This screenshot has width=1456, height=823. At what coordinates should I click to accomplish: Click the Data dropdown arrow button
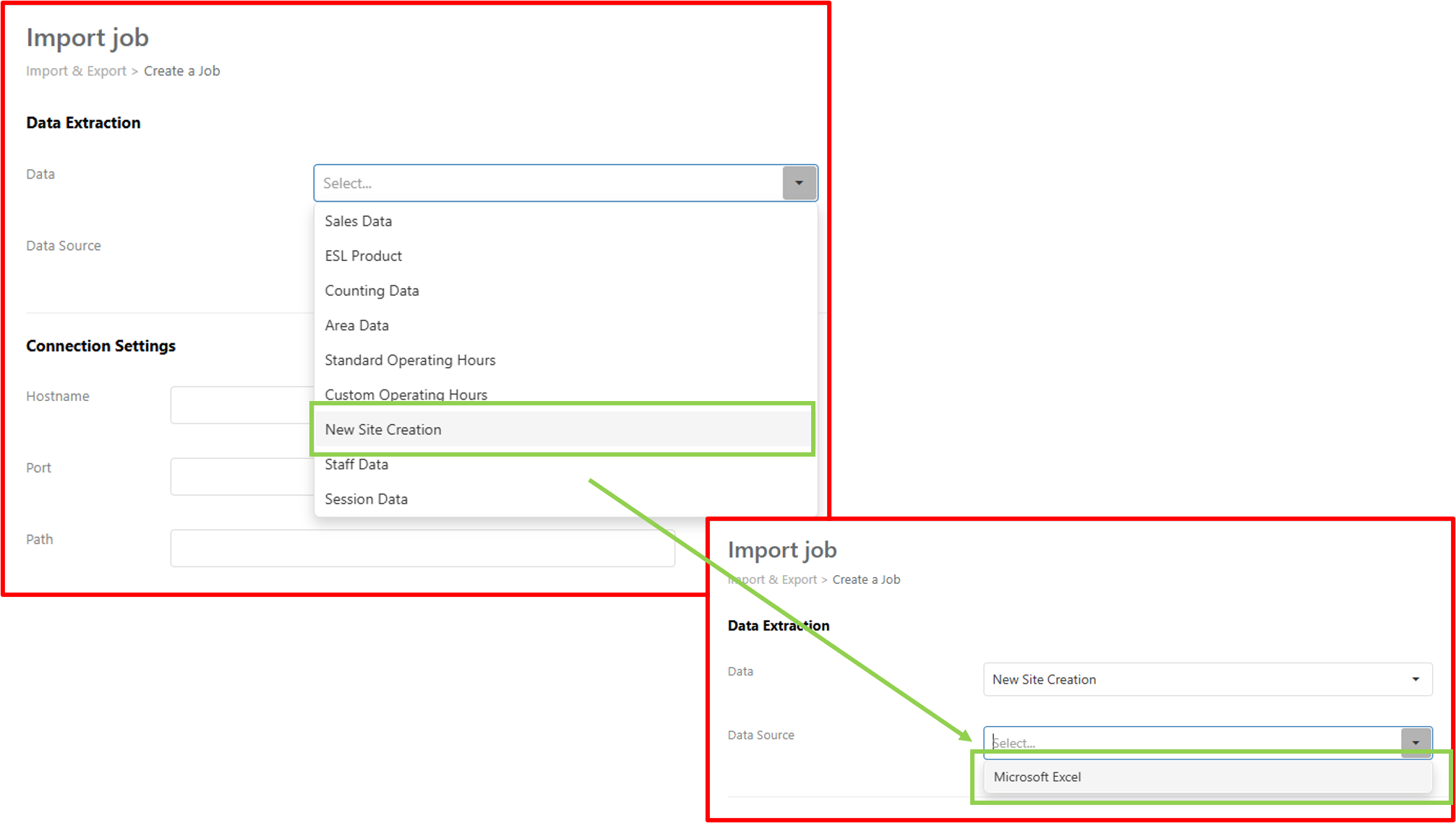(799, 183)
